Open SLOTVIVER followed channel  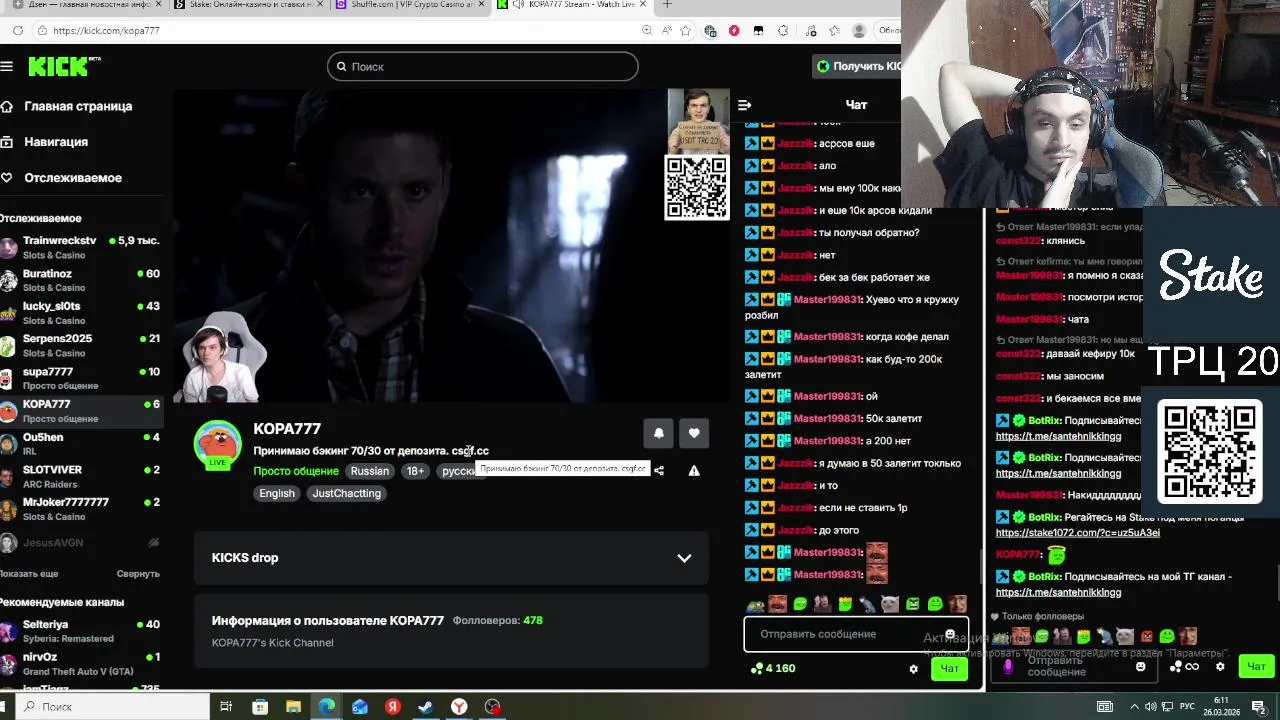click(80, 476)
